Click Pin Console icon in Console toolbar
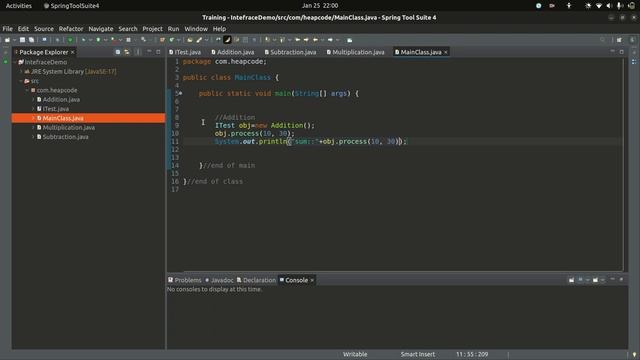The height and width of the screenshot is (360, 640). point(571,280)
